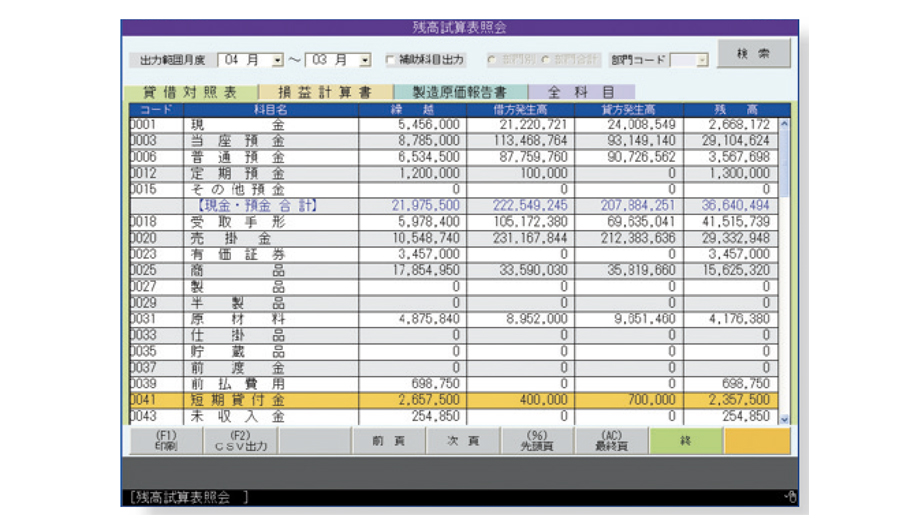Viewport: 920px width, 518px height.
Task: Open the end month 03月 dropdown
Action: (365, 60)
